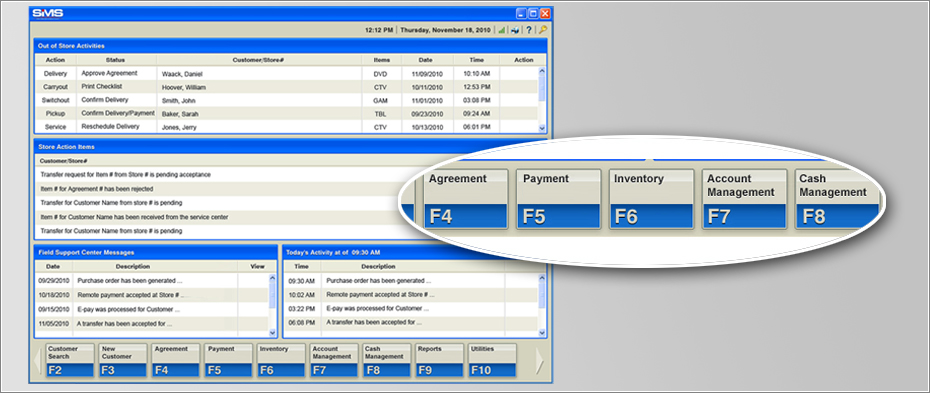Click the date Thursday, November 18, 2010
Viewport: 930px width, 393px height.
click(445, 30)
